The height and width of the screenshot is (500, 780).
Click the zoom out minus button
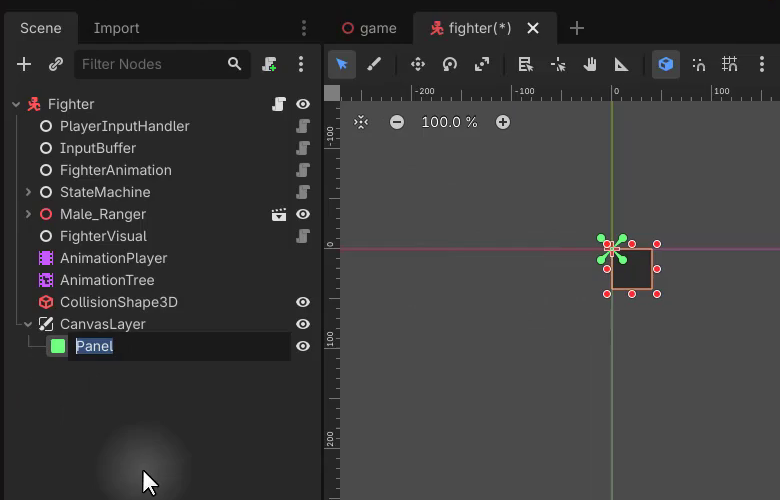[397, 122]
